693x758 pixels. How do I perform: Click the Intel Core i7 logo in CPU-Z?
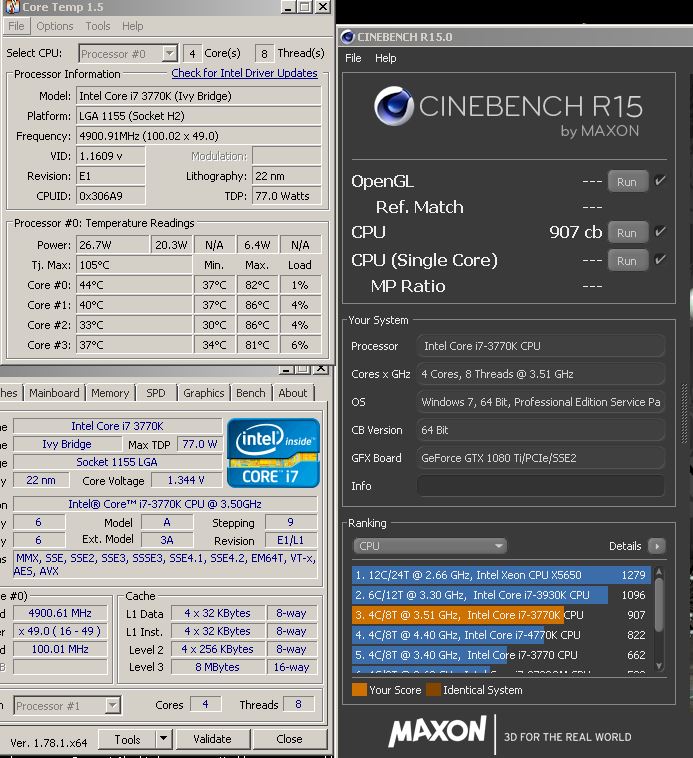[x=274, y=453]
